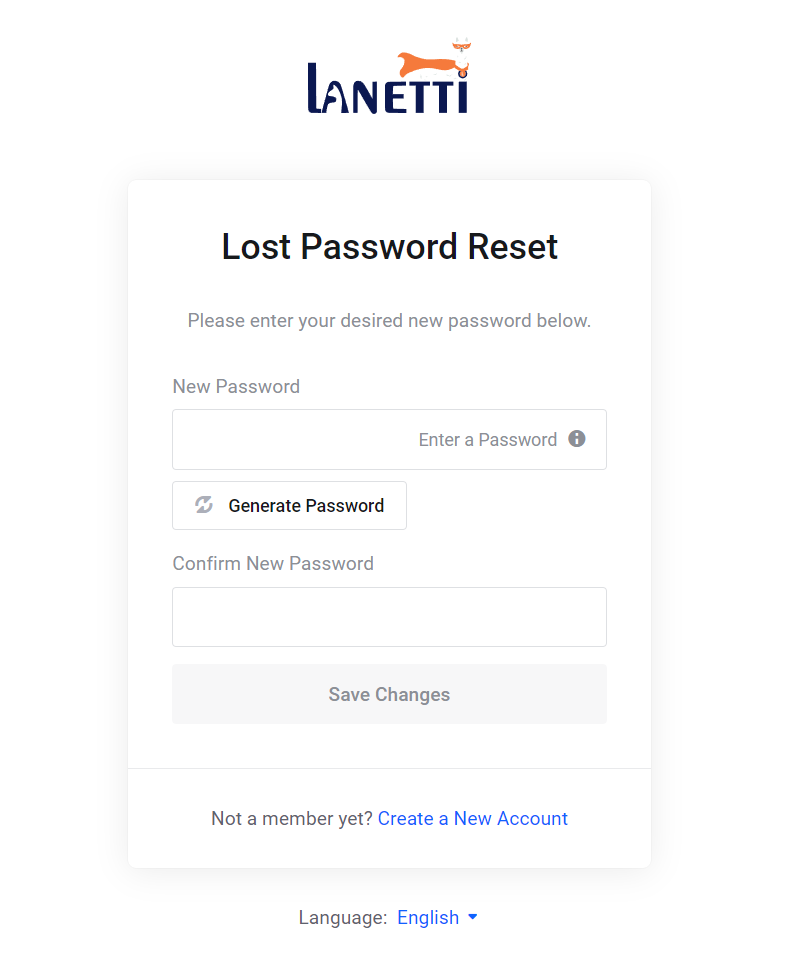This screenshot has height=961, width=792.
Task: Open the Create a New Account link
Action: 473,818
